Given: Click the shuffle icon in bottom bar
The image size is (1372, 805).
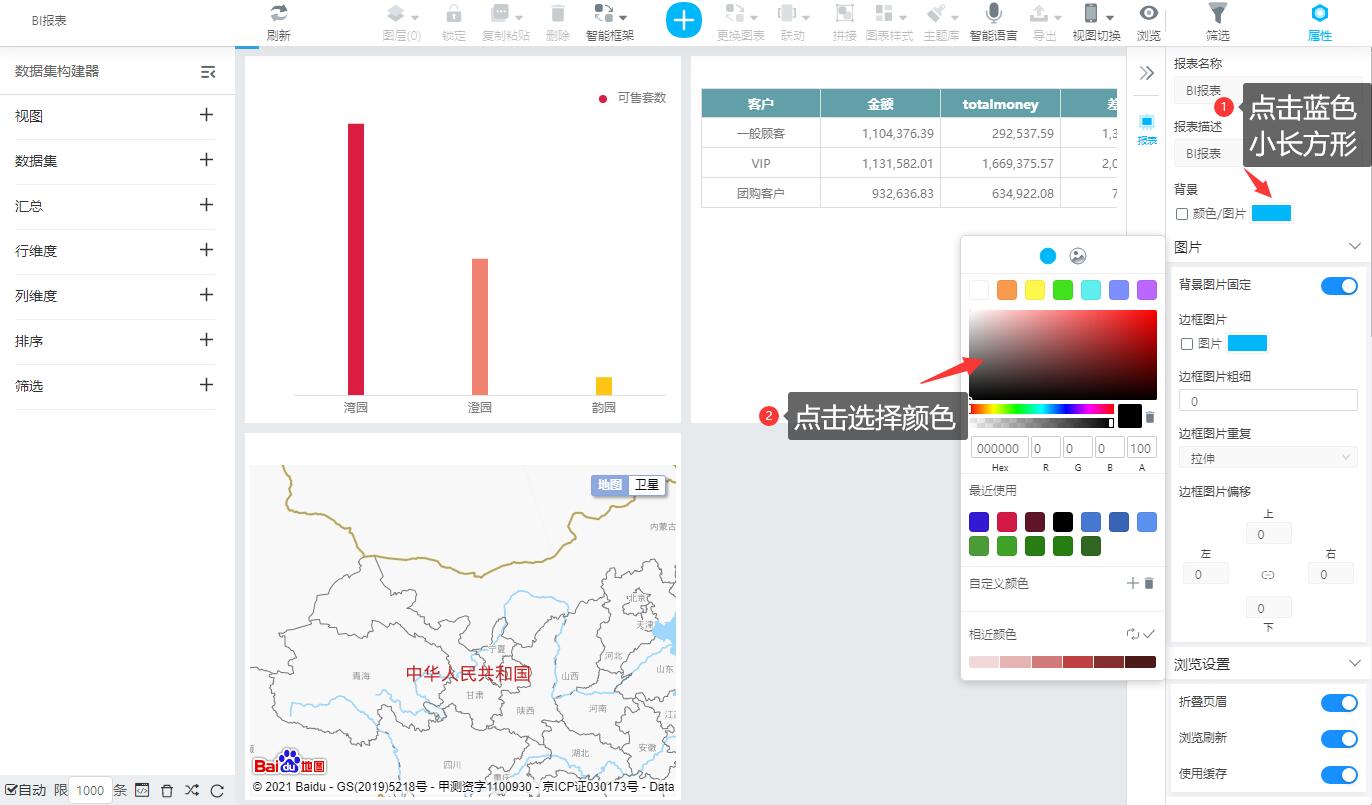Looking at the screenshot, I should click(x=192, y=790).
